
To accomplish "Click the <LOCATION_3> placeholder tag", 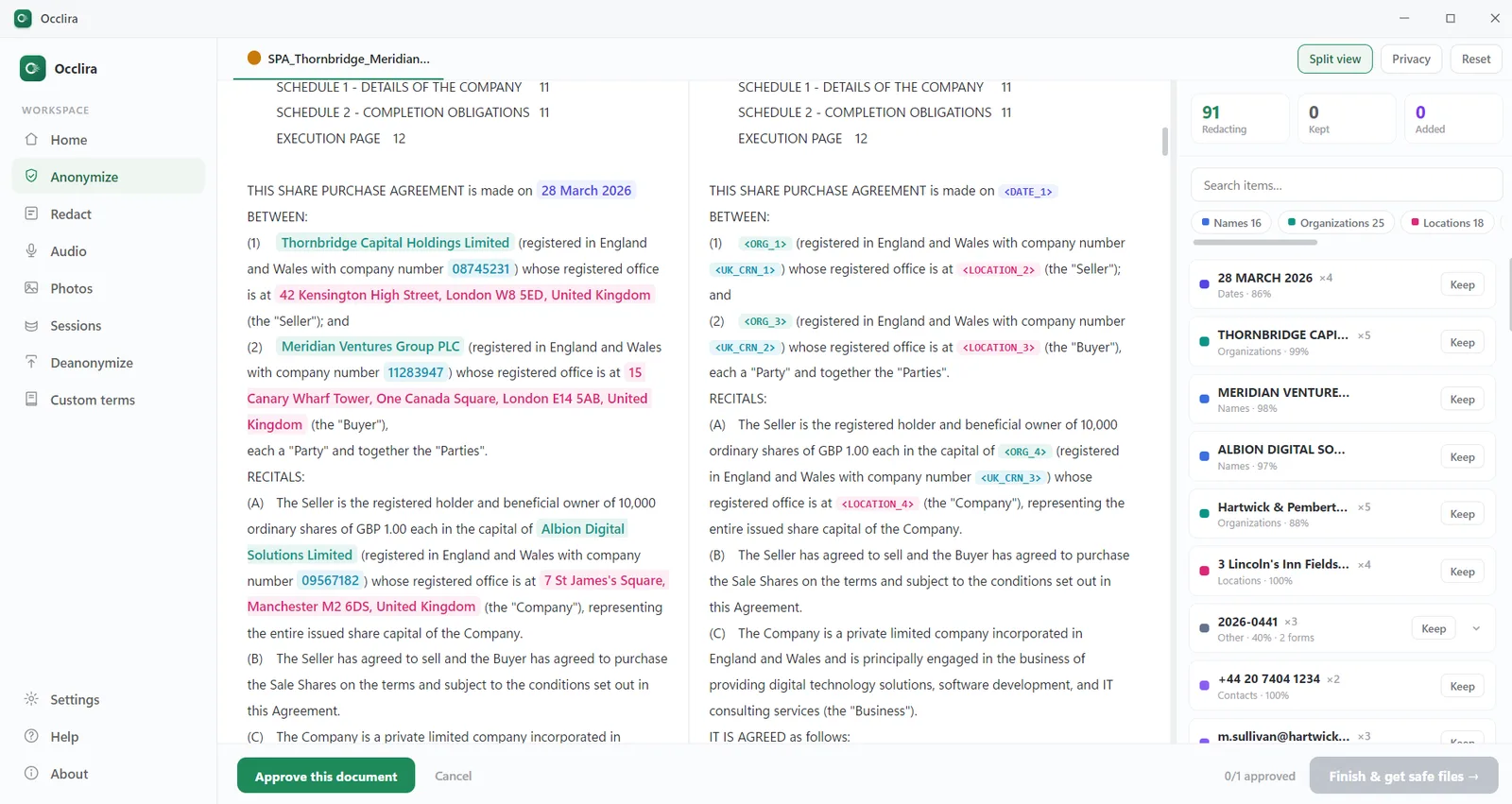I will point(999,348).
